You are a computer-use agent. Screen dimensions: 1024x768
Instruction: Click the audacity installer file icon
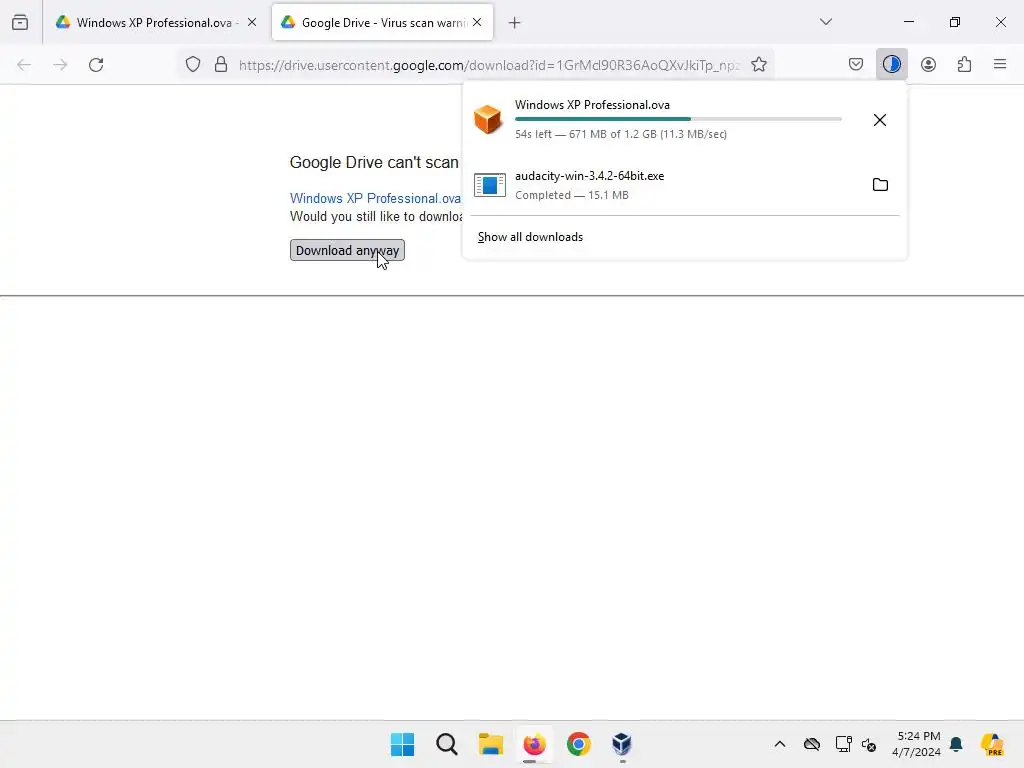(490, 185)
